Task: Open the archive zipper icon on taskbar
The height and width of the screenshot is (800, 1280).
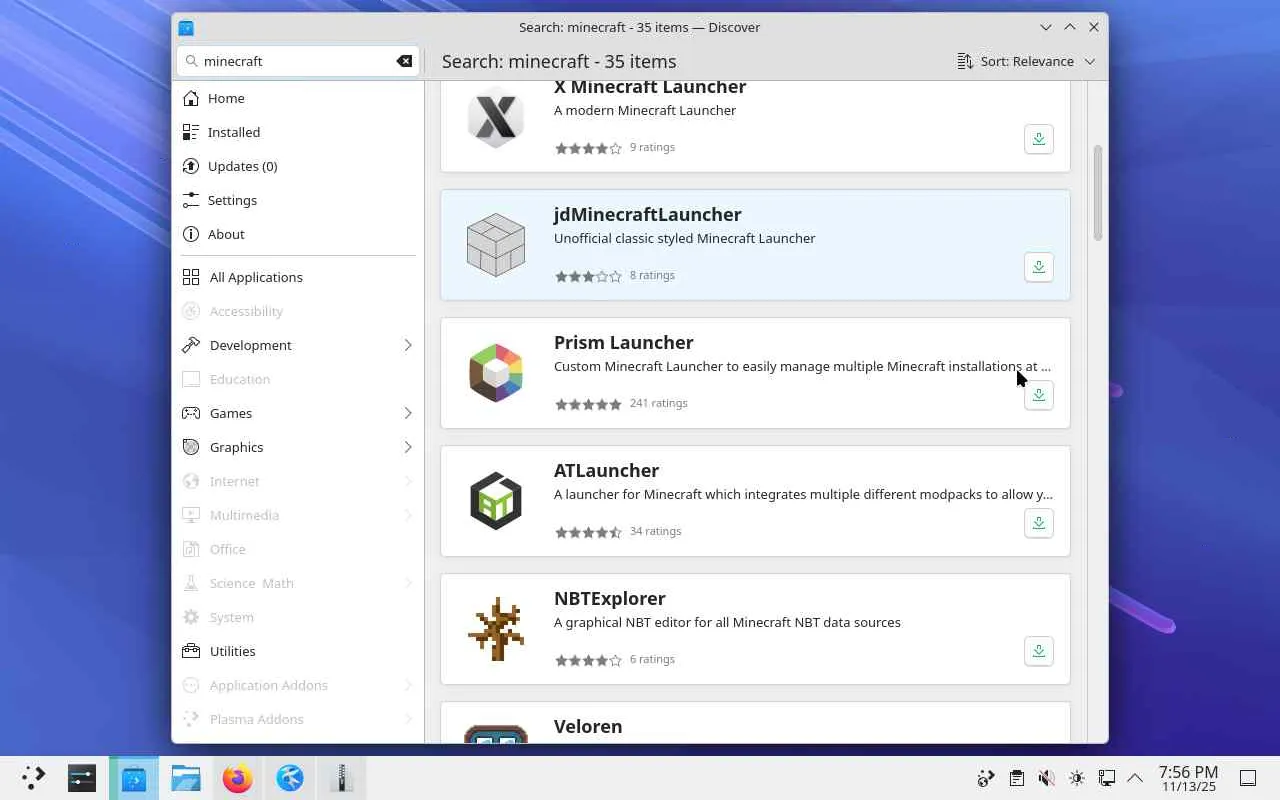Action: (x=342, y=778)
